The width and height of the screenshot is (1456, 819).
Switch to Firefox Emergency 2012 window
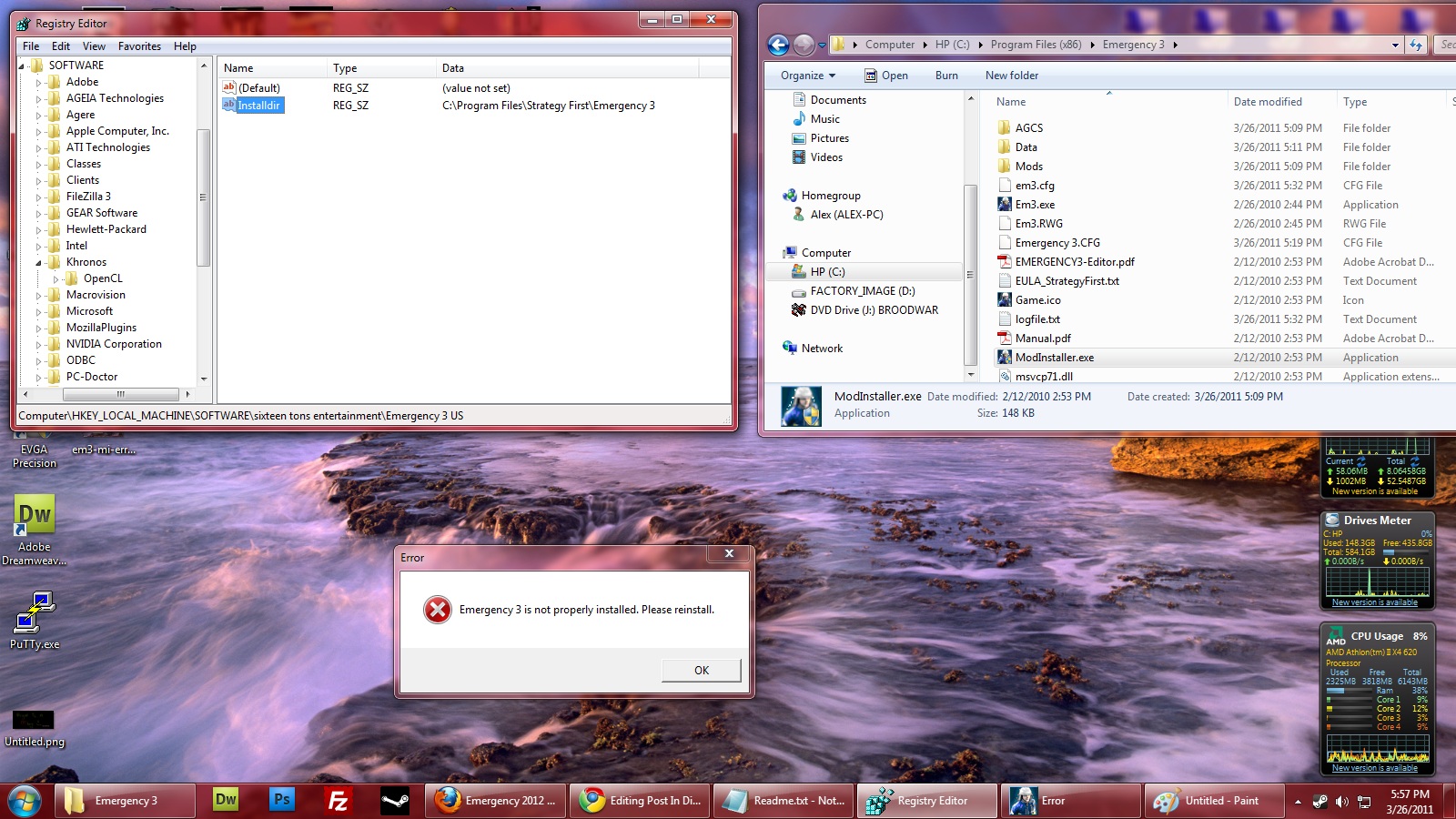[x=496, y=800]
